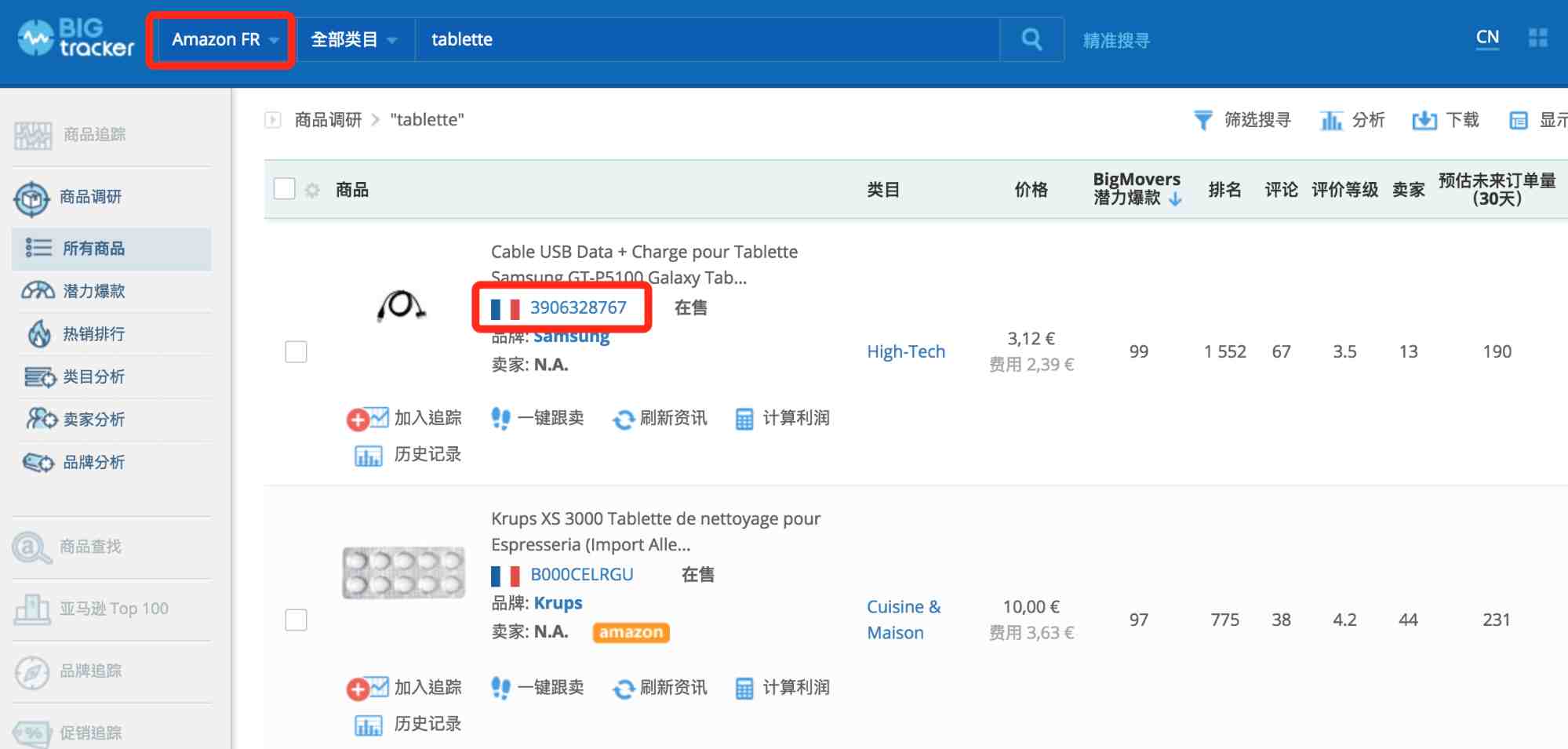
Task: Click 加入追踪 icon for Cable USB product
Action: coord(367,418)
